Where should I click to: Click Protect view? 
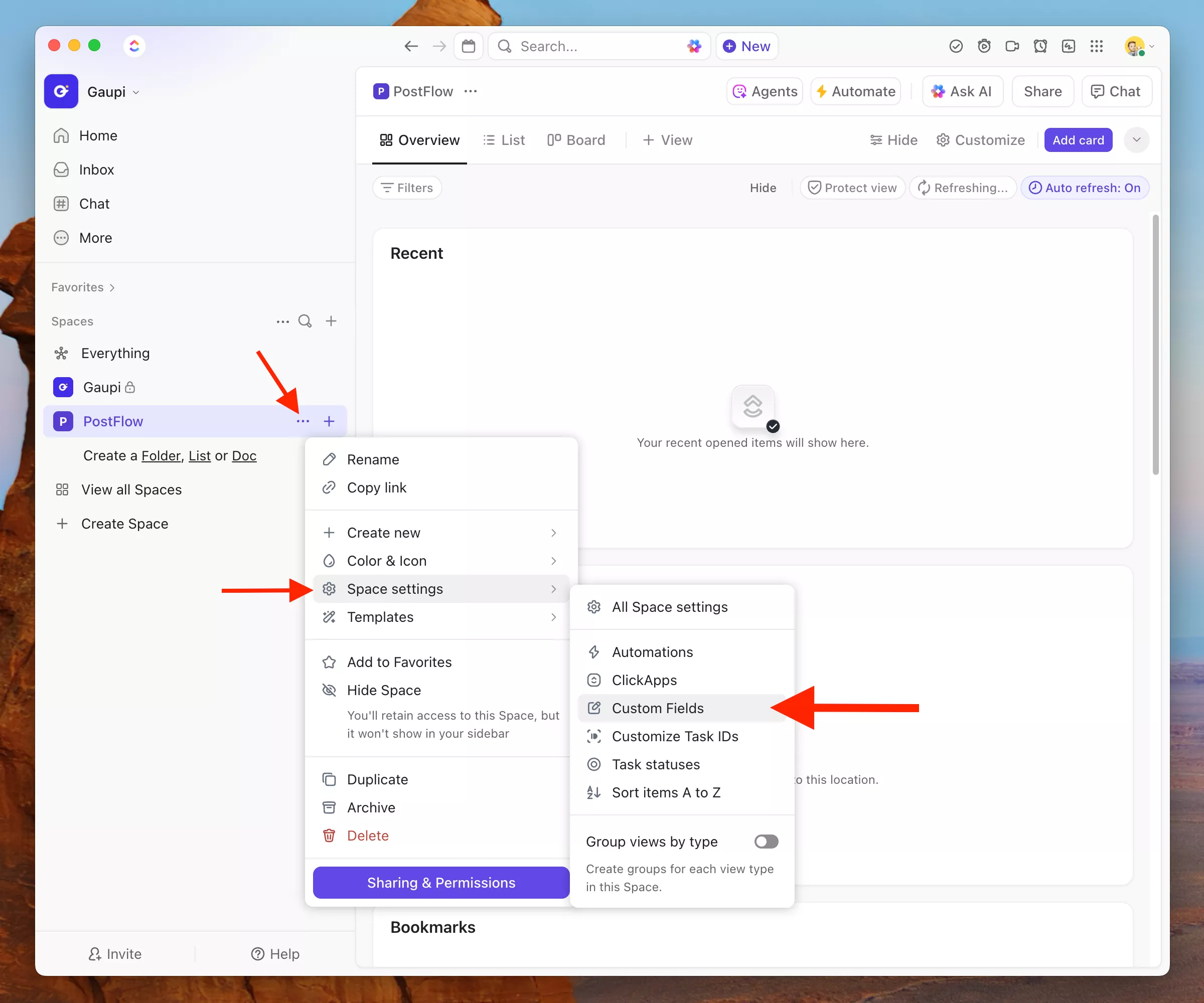click(852, 188)
